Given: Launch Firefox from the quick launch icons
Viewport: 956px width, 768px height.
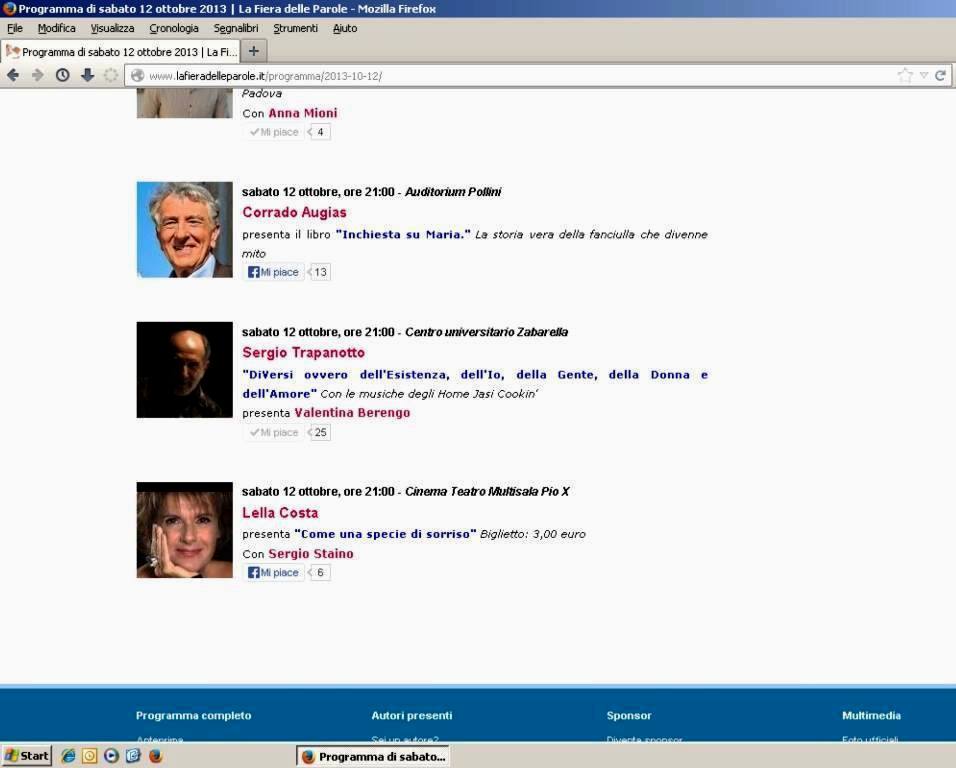Looking at the screenshot, I should click(155, 756).
